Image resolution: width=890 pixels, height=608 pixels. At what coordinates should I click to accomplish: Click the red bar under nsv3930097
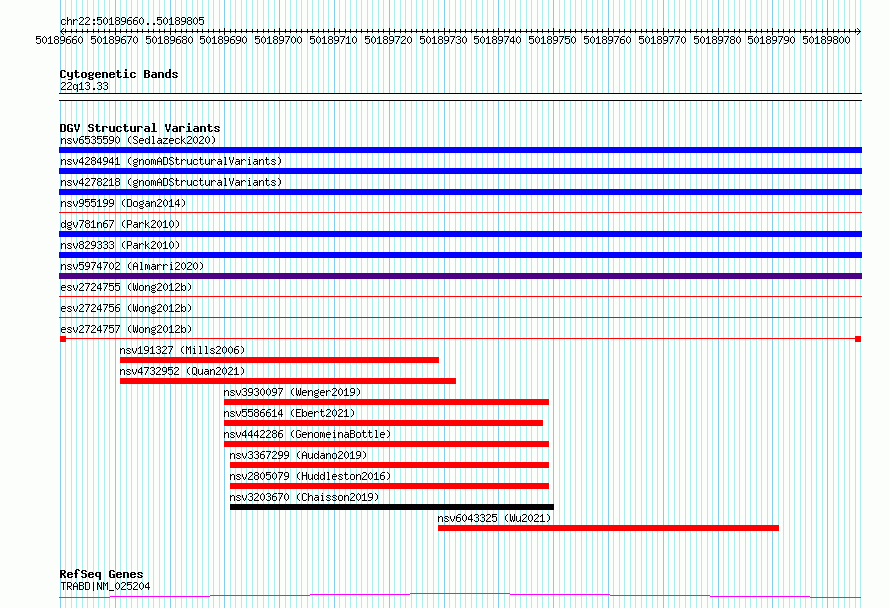point(387,402)
